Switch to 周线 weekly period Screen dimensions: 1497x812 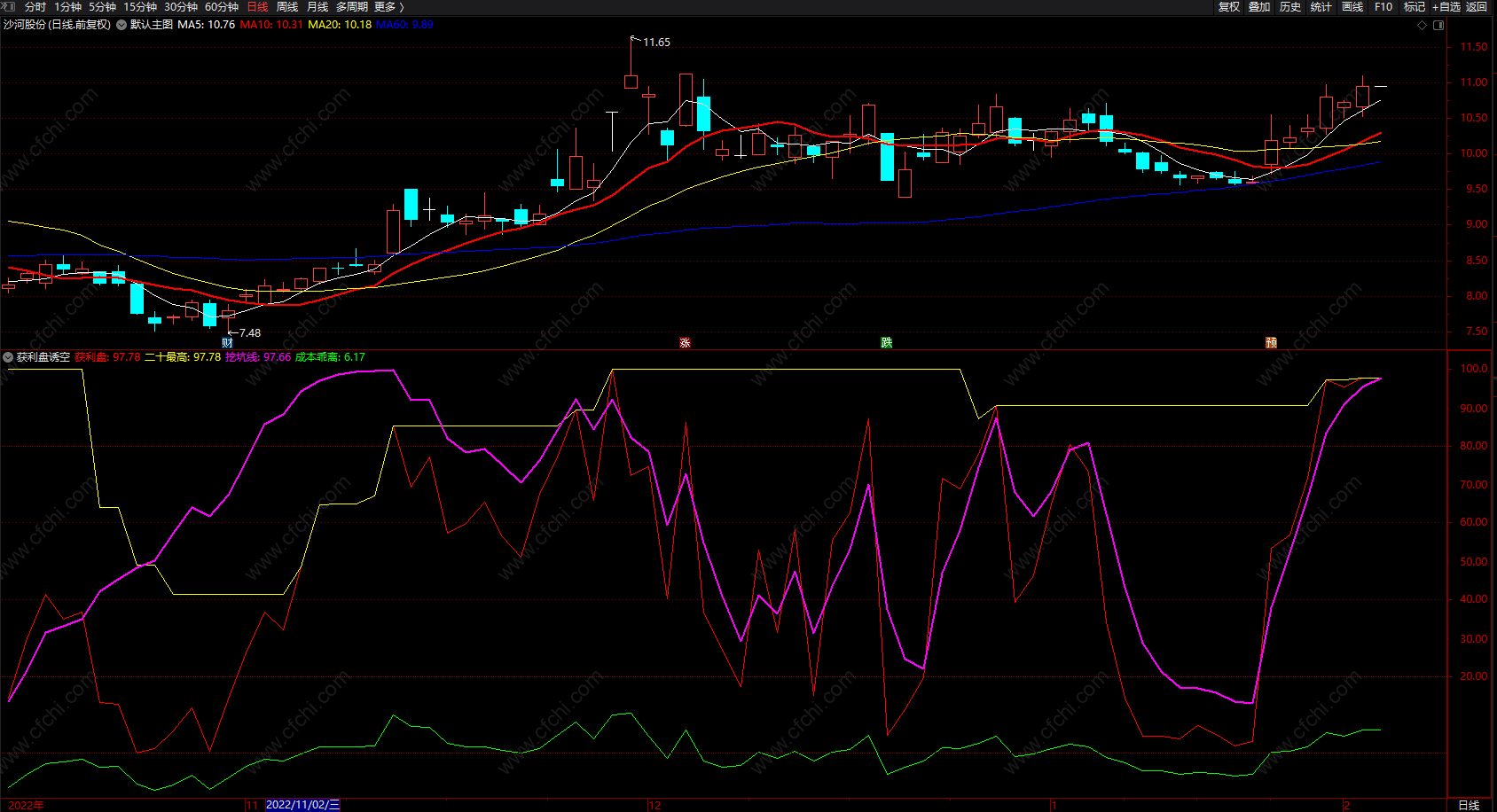[x=287, y=7]
